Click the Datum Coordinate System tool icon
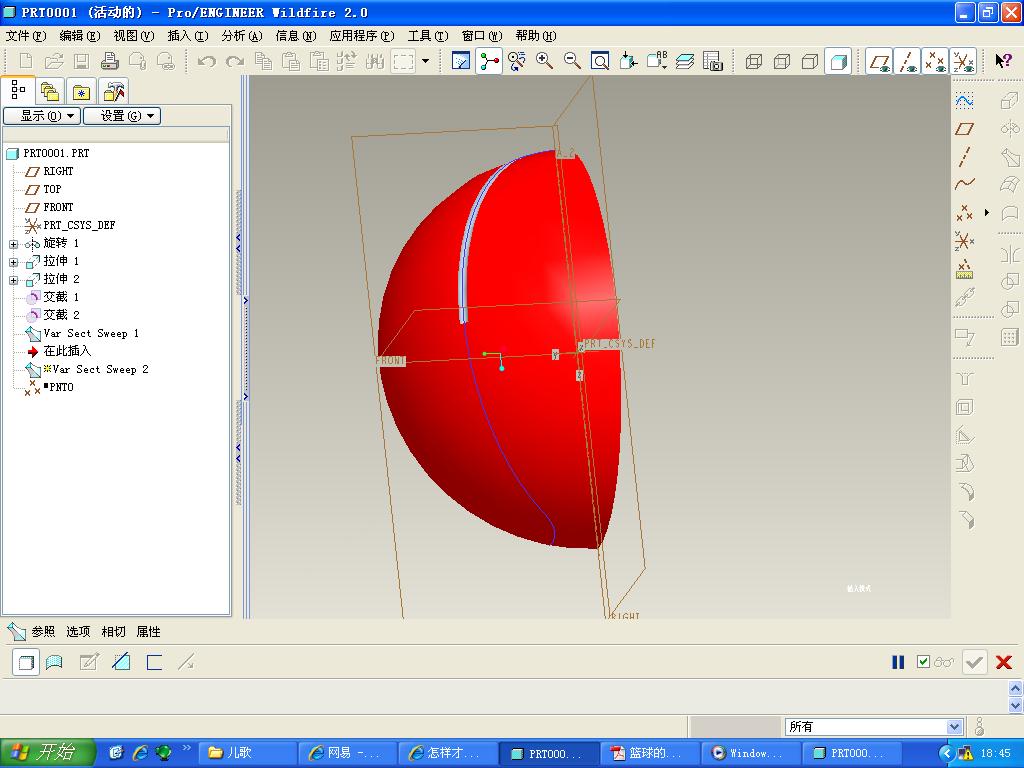Image resolution: width=1024 pixels, height=768 pixels. click(x=965, y=241)
